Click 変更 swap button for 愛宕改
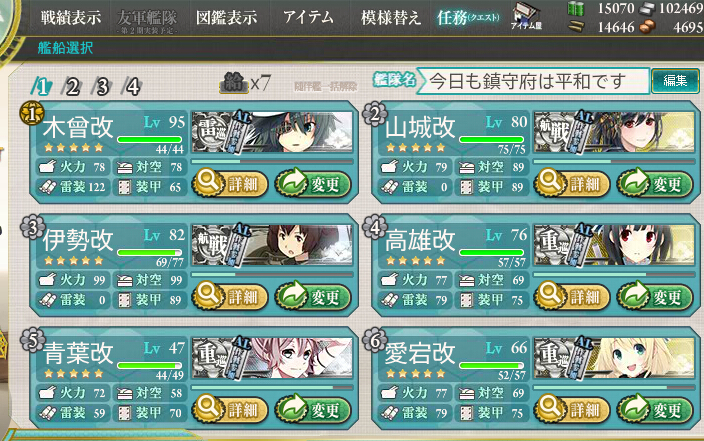This screenshot has width=704, height=441. pyautogui.click(x=656, y=410)
